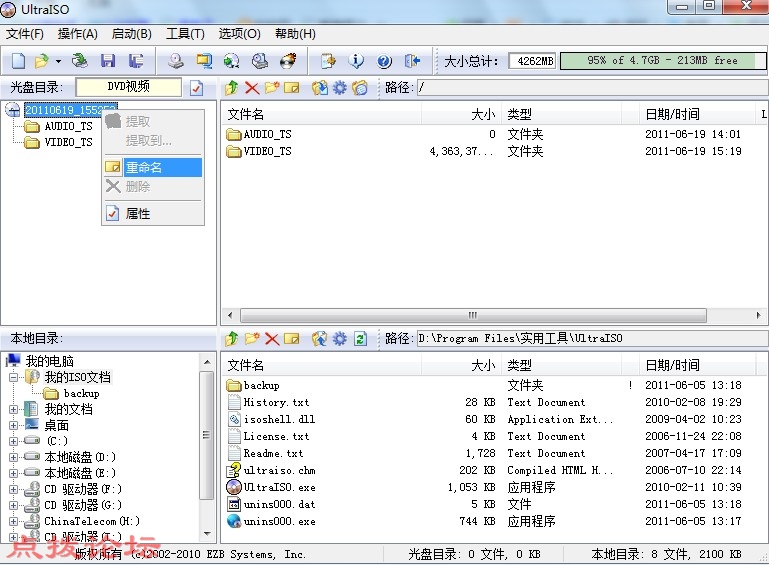Open the 帮助(H) menu
Image resolution: width=769 pixels, height=565 pixels.
[x=295, y=34]
